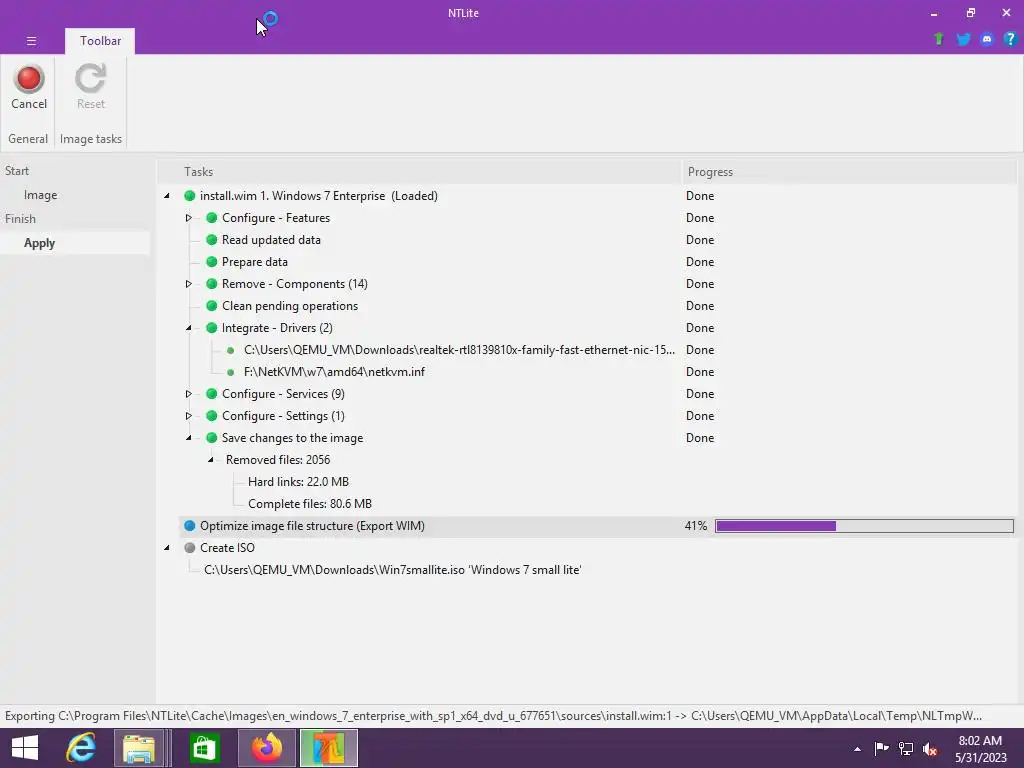Select the Win7smallite.iso output path row
Image resolution: width=1024 pixels, height=768 pixels.
point(392,570)
